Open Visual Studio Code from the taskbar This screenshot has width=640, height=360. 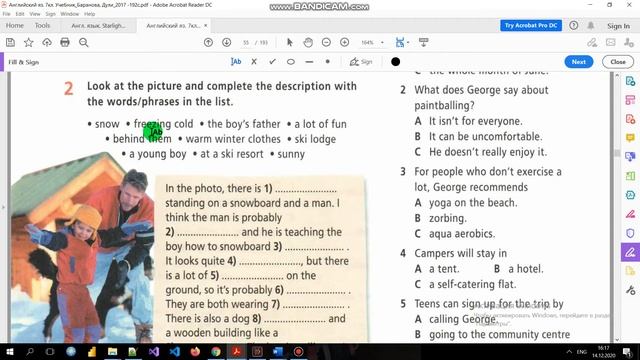coord(175,351)
